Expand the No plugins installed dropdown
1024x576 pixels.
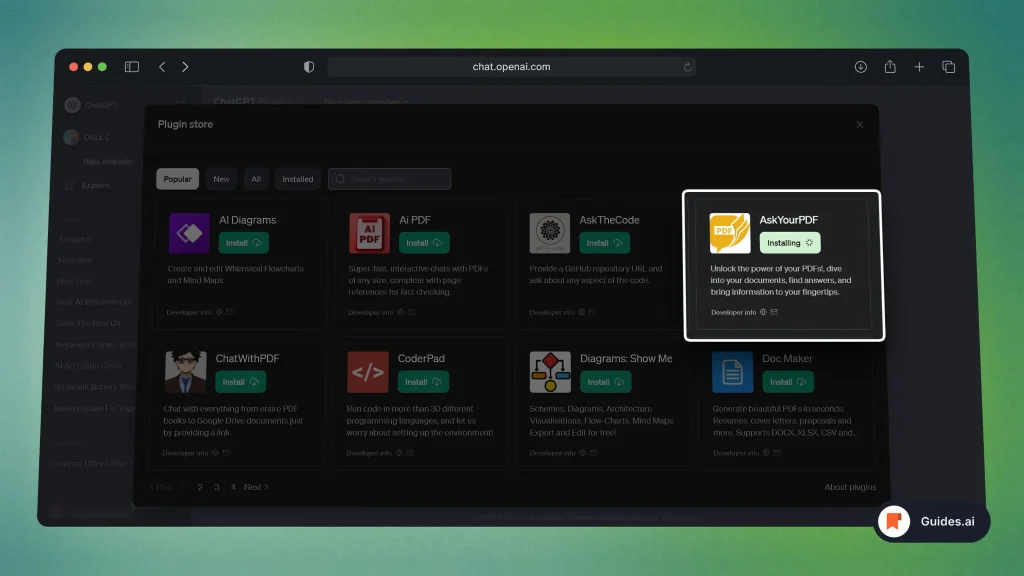pyautogui.click(x=367, y=102)
